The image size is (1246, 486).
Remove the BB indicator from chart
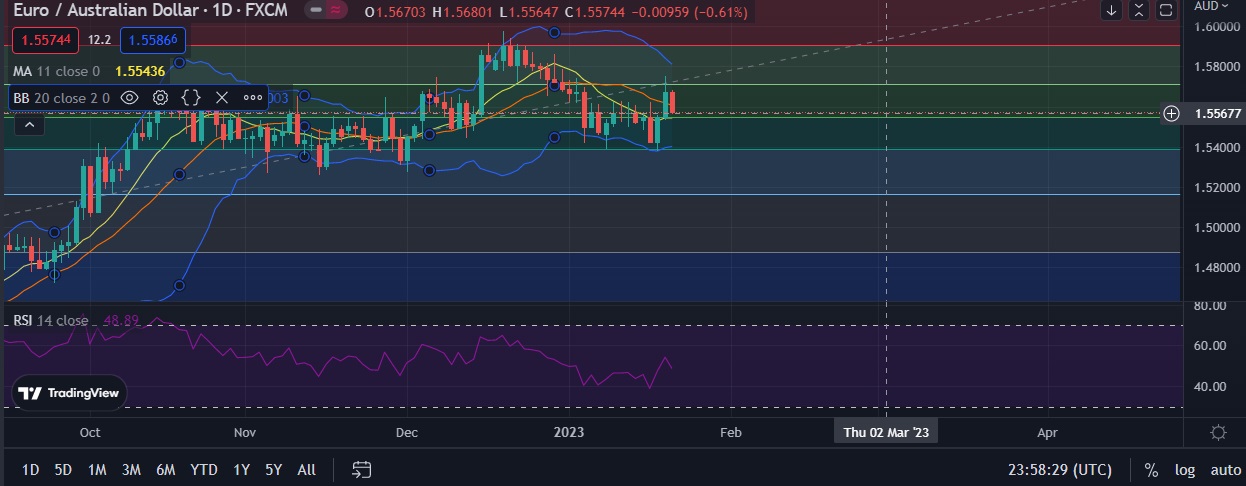click(x=222, y=98)
